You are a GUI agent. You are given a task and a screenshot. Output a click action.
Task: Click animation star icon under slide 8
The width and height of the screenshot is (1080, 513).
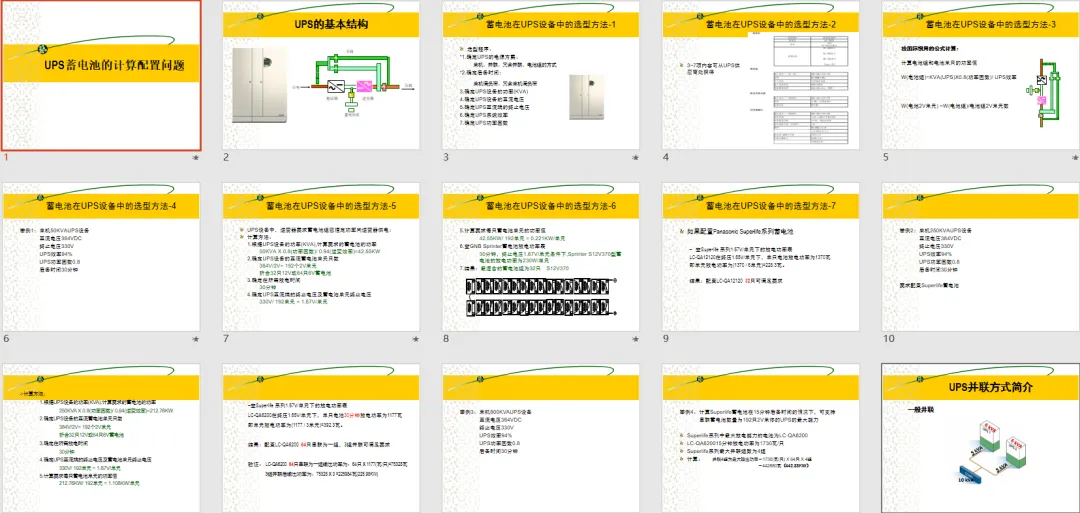[x=636, y=339]
